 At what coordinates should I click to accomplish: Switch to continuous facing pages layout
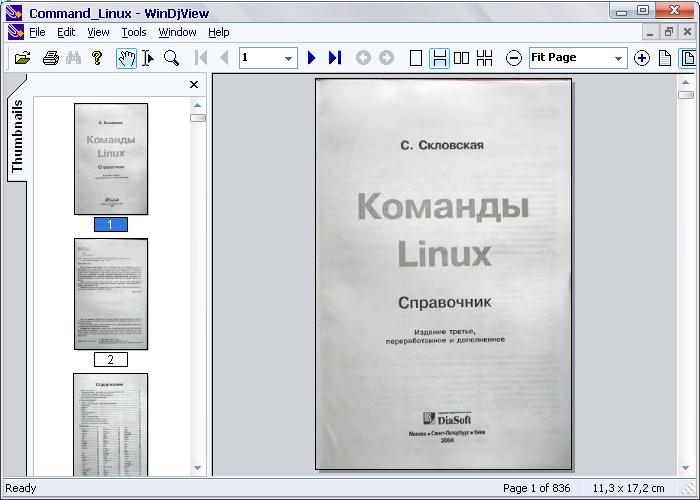pos(484,58)
